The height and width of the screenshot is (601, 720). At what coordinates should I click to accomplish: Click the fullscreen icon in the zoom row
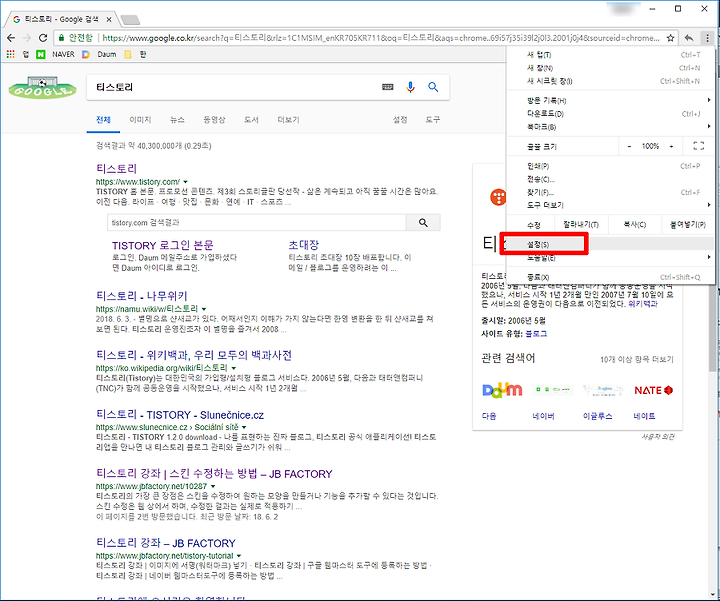click(x=698, y=146)
